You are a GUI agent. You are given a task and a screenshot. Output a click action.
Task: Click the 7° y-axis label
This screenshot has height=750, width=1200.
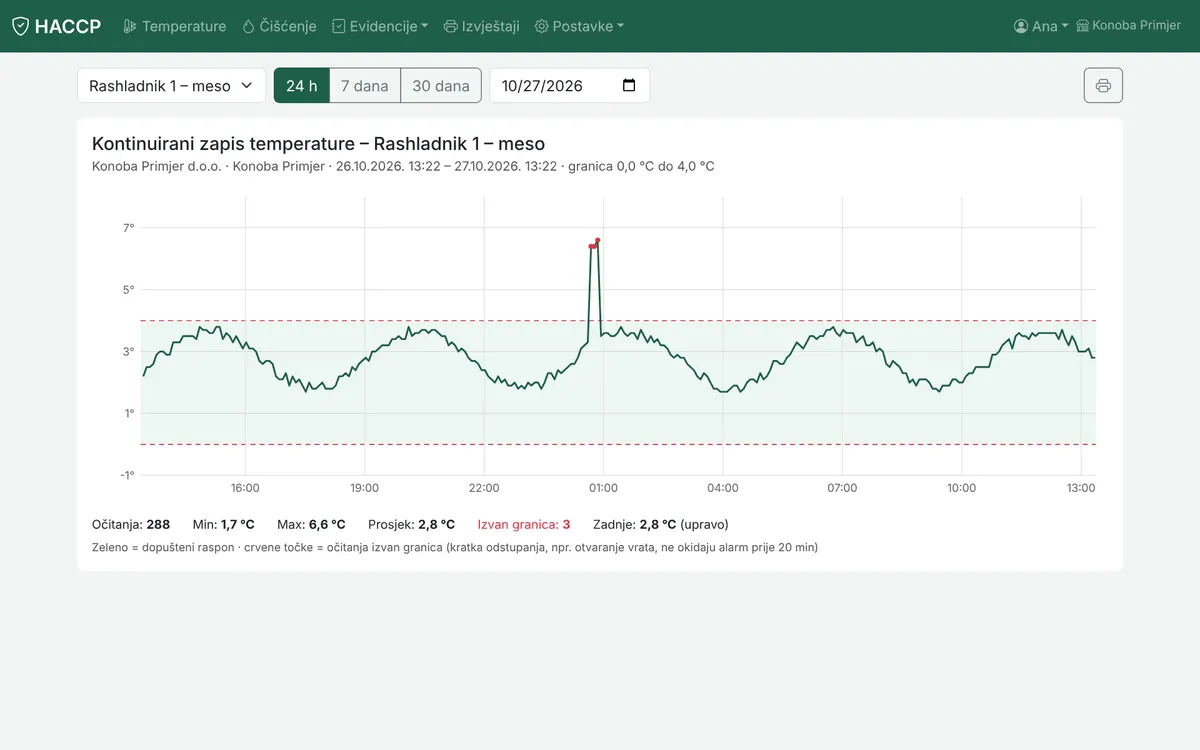128,228
